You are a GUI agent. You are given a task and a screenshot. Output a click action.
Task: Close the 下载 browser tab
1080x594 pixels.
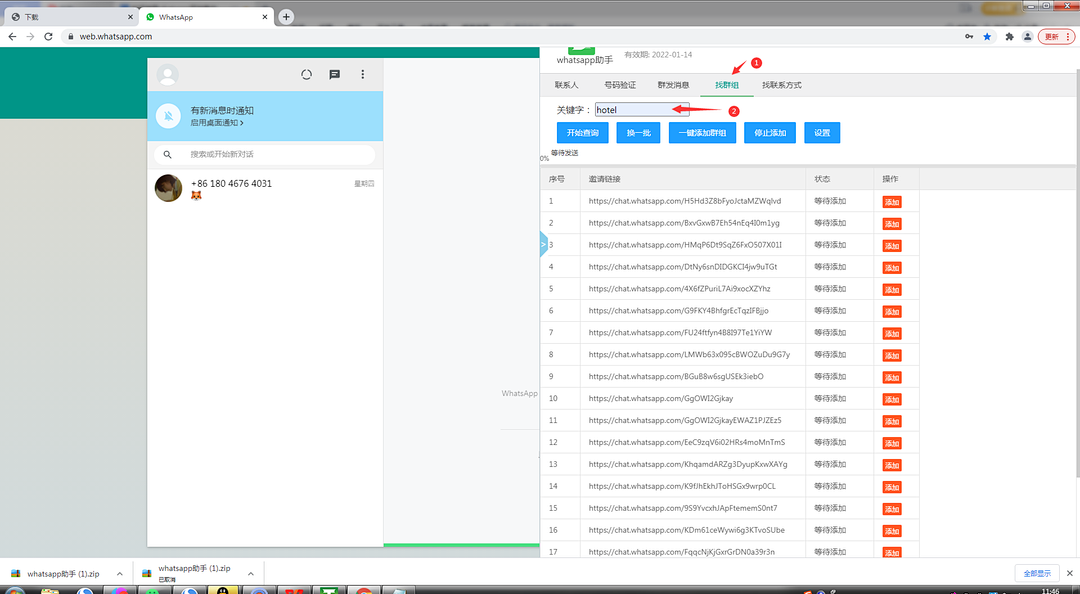(130, 17)
